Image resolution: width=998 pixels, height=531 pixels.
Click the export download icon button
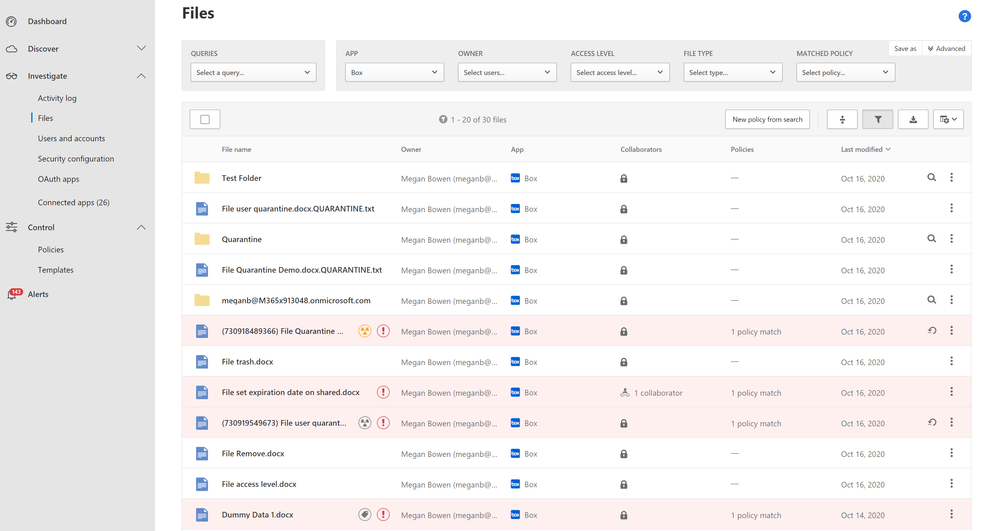coord(913,120)
